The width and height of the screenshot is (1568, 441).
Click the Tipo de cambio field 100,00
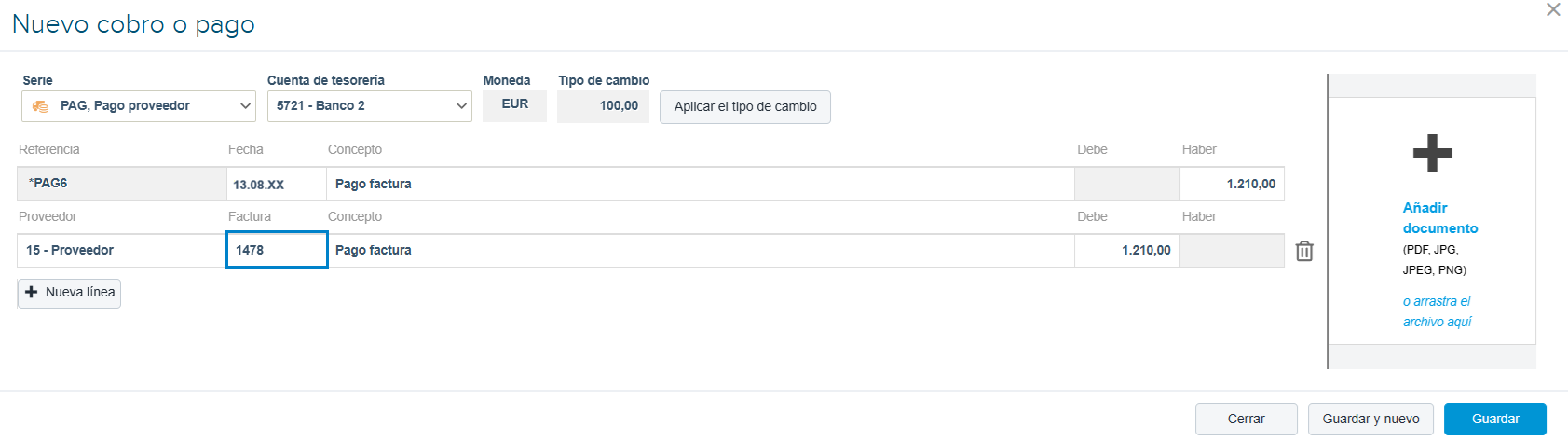(x=603, y=106)
